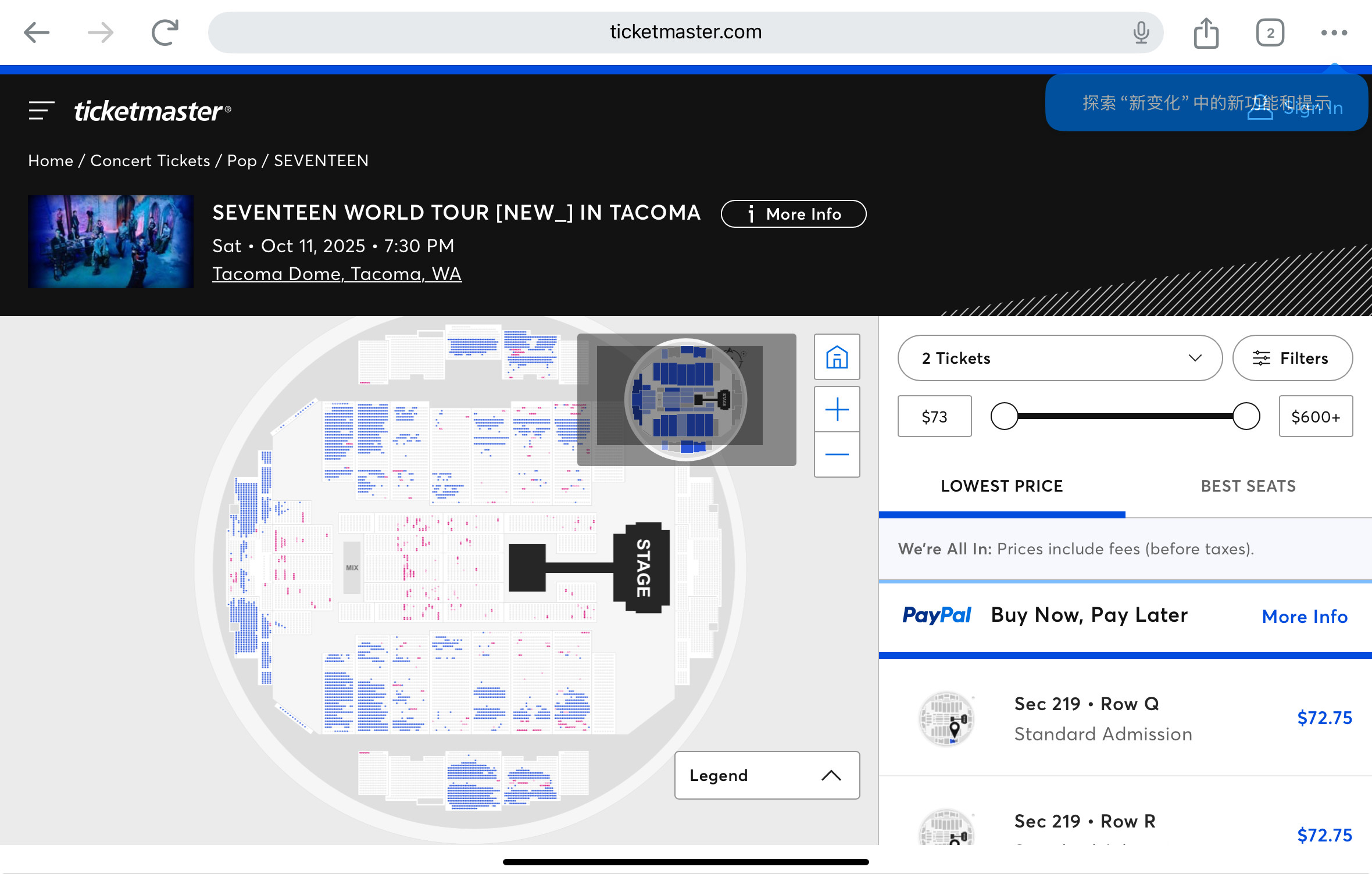Click the $72.75 price for Row R

coord(1324,835)
